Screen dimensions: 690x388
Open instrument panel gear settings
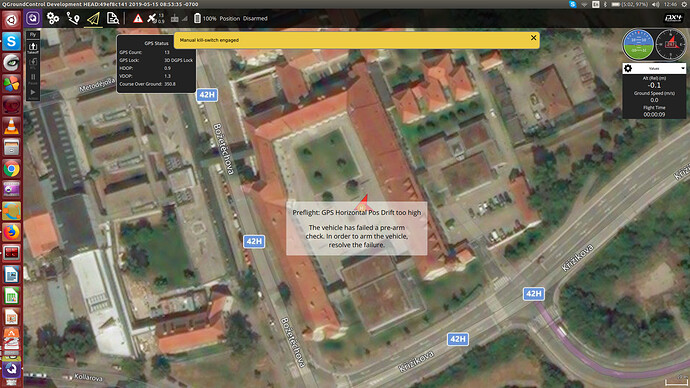click(x=628, y=68)
